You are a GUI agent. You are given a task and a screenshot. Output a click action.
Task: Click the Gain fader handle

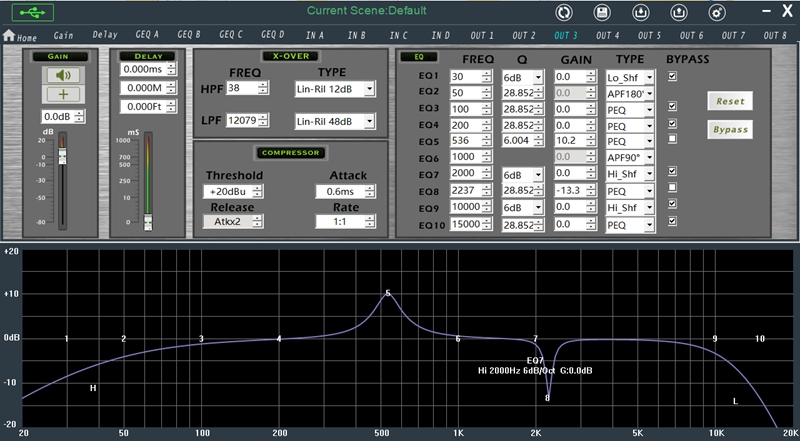[x=61, y=158]
